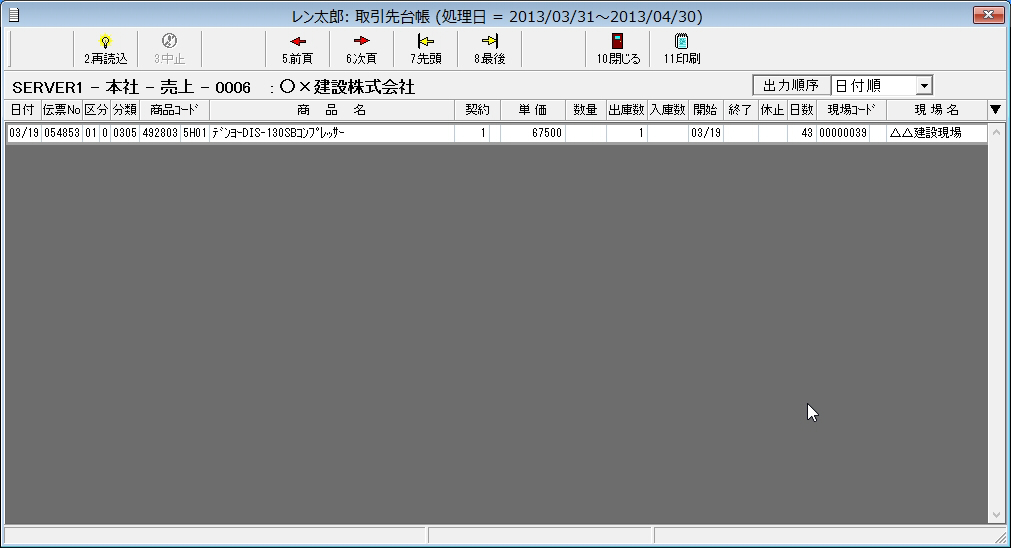Go to next page (6次頁)

(x=361, y=42)
